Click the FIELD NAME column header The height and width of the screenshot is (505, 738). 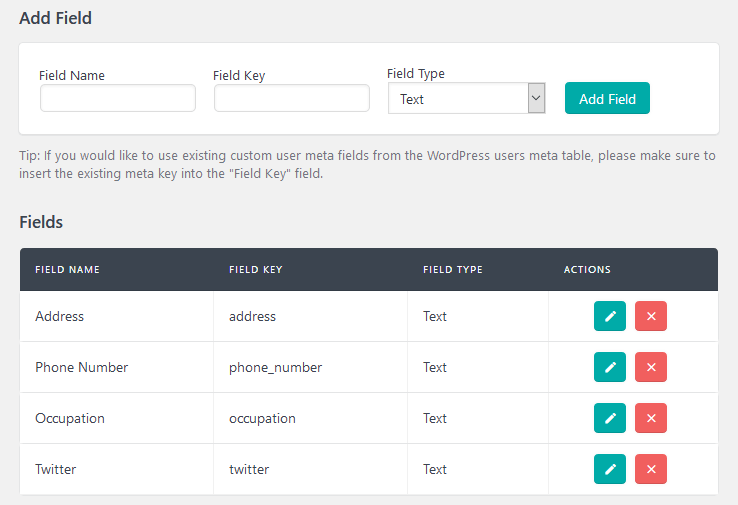coord(67,270)
